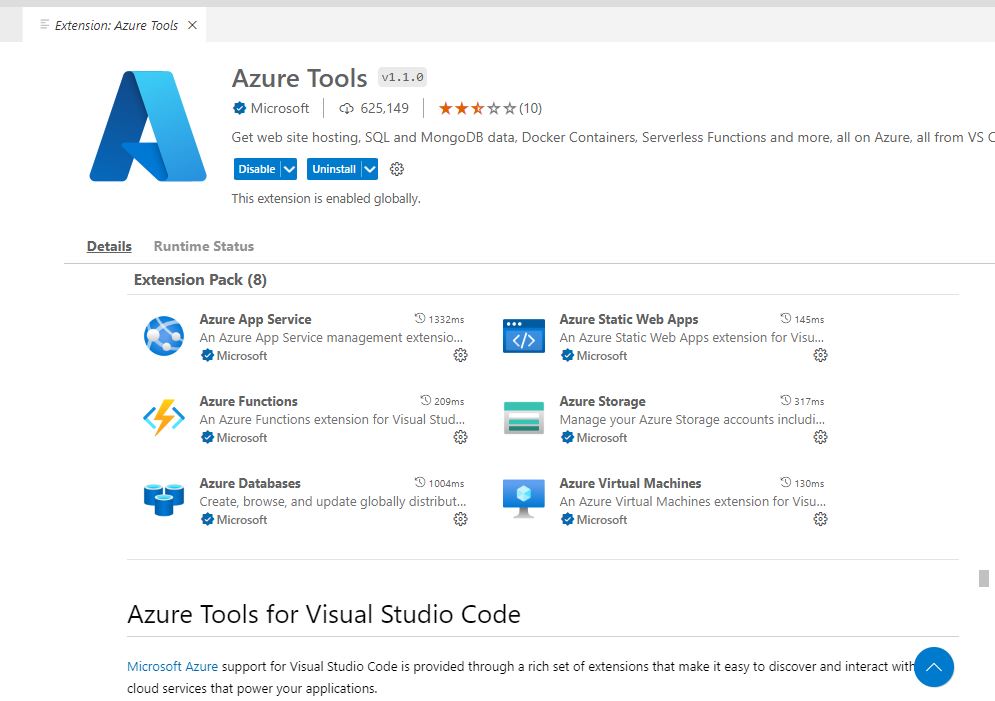This screenshot has width=995, height=701.
Task: Open the Azure App Service gear menu
Action: pos(461,355)
